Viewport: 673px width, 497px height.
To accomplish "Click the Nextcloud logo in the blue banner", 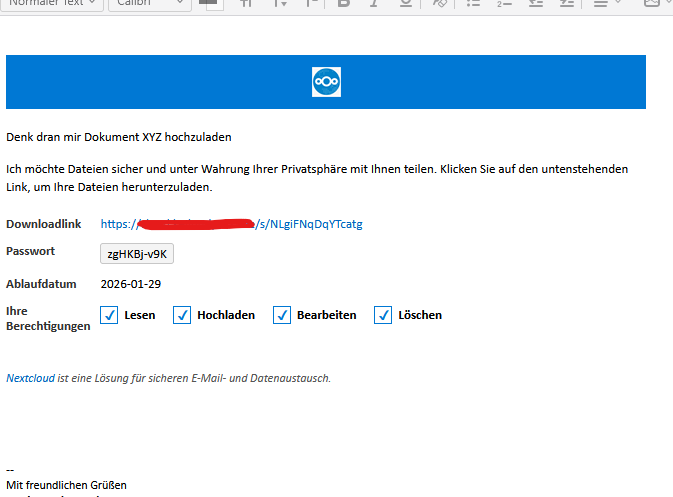I will point(326,82).
